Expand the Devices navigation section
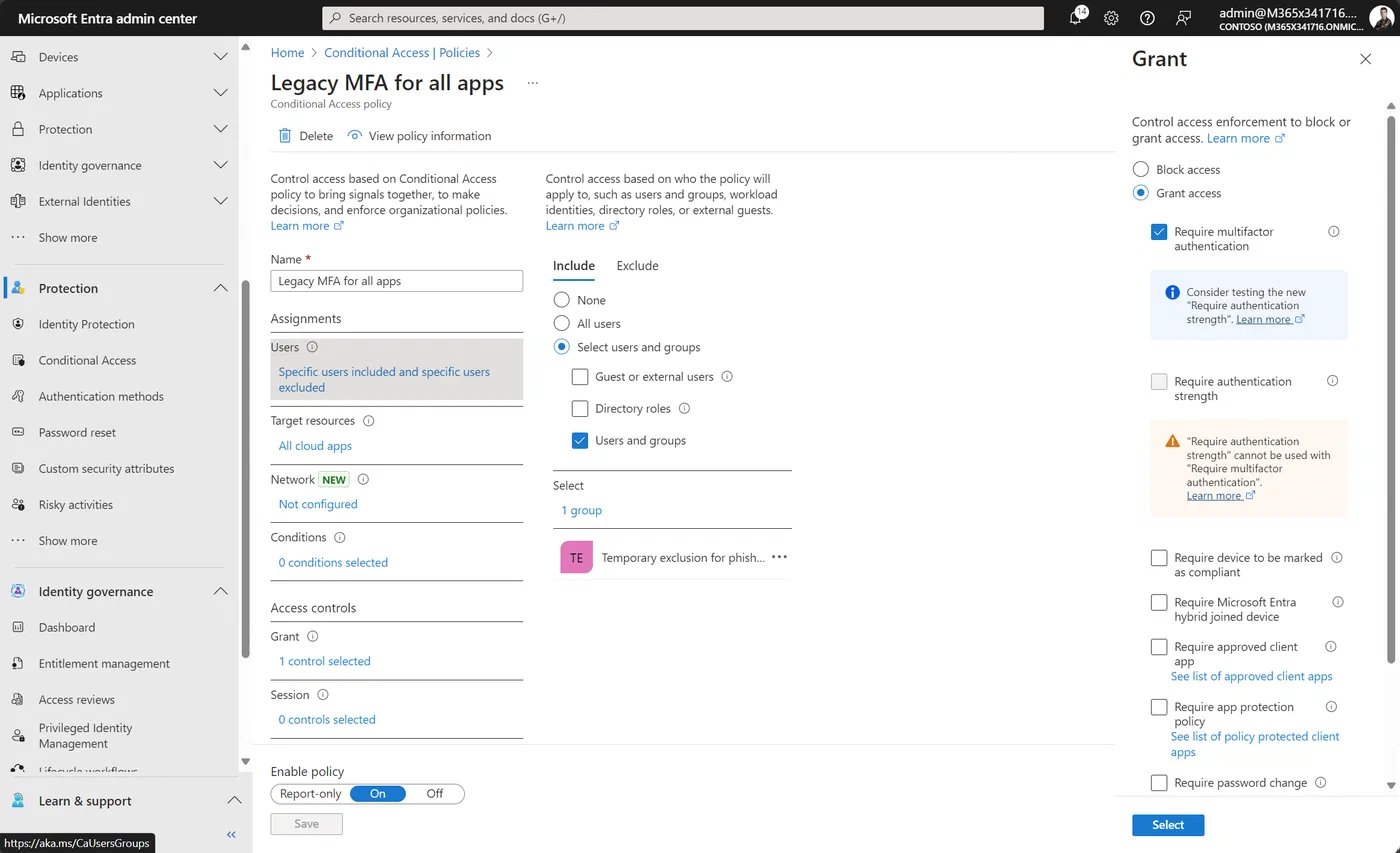This screenshot has height=853, width=1400. (221, 57)
